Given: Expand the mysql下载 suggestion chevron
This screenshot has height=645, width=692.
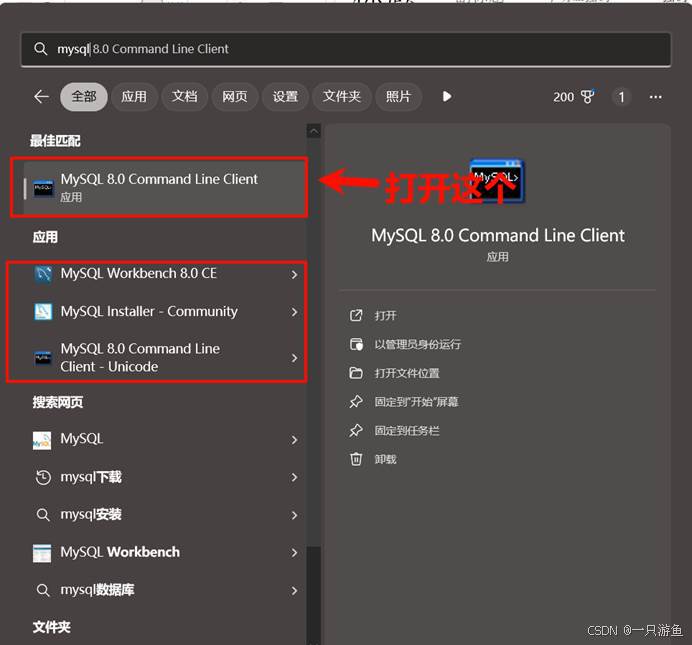Looking at the screenshot, I should coord(294,477).
